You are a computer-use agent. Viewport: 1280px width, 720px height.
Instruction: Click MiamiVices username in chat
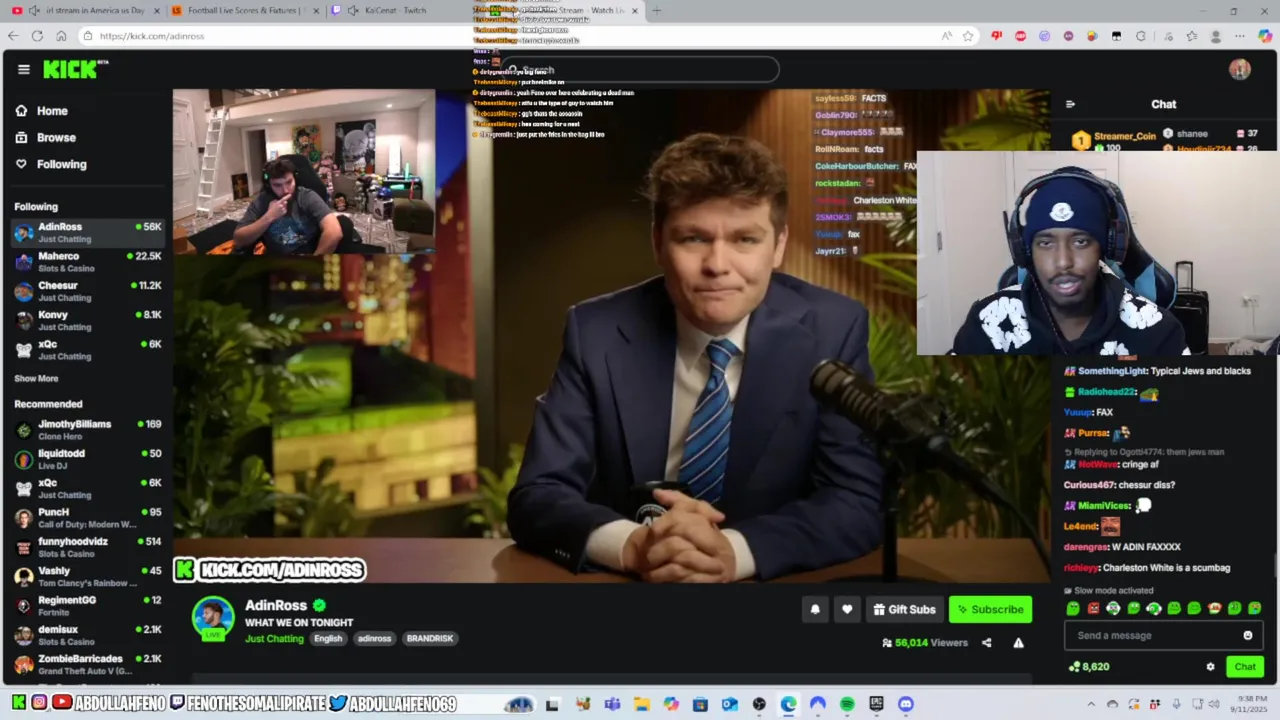coord(1105,506)
